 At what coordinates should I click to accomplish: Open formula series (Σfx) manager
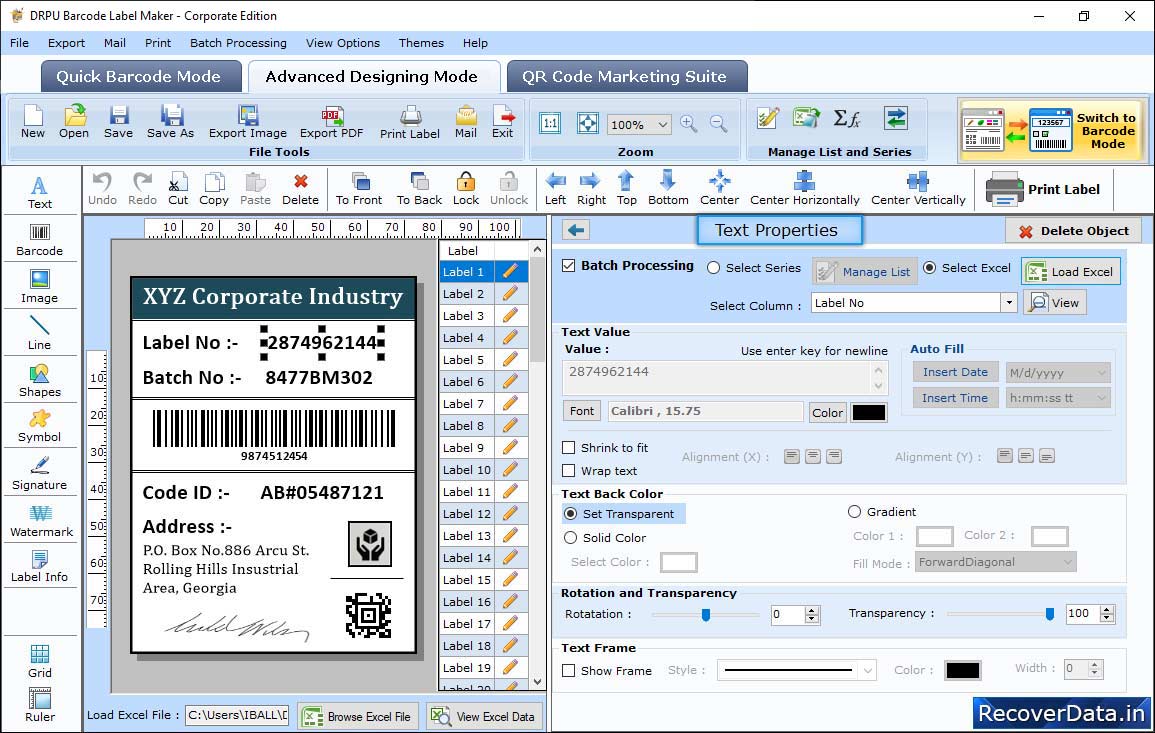pyautogui.click(x=847, y=119)
